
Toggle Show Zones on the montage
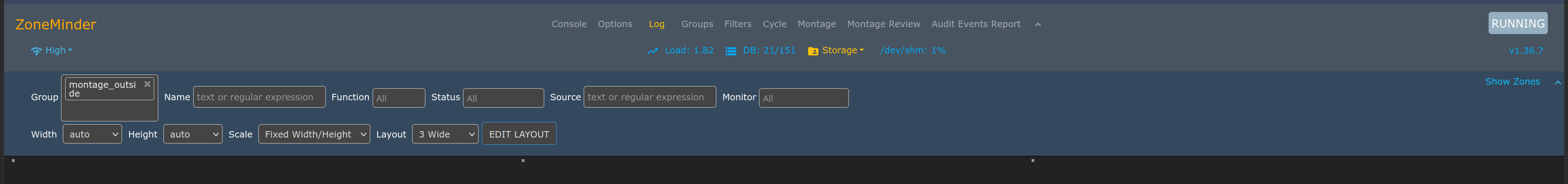click(x=1512, y=81)
